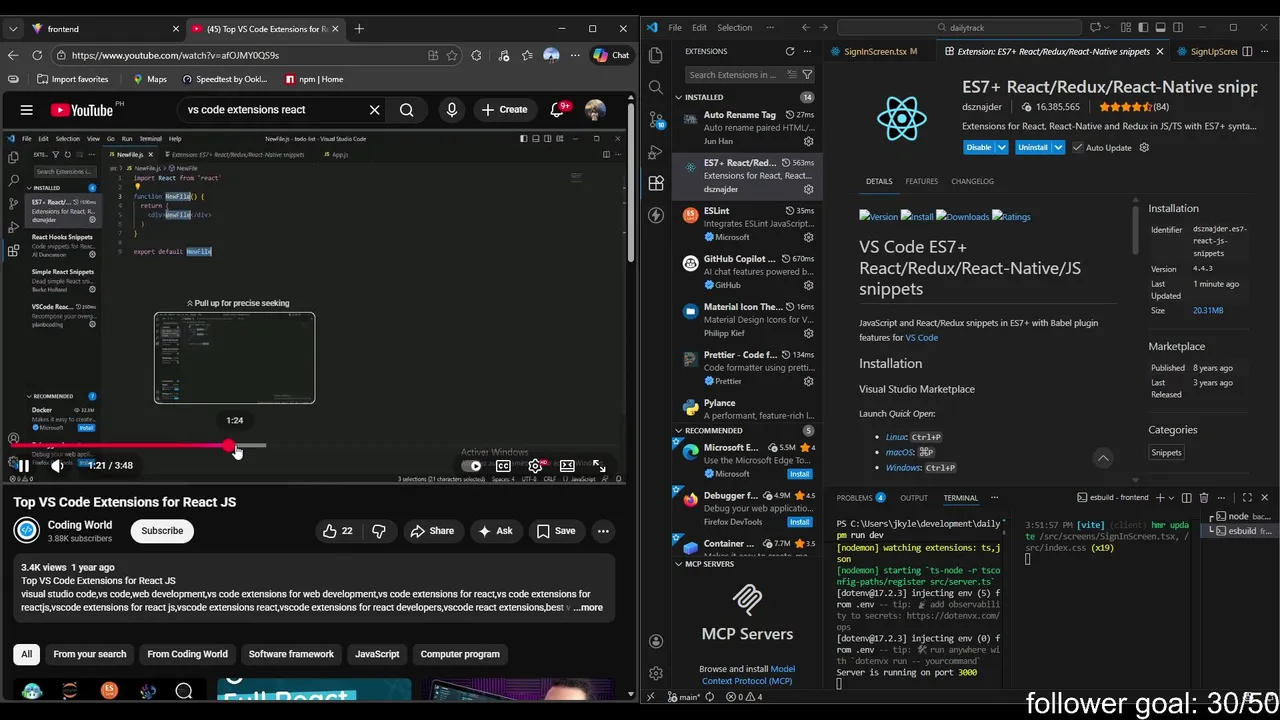
Task: Split the terminal in VS Code panel
Action: tap(1186, 497)
